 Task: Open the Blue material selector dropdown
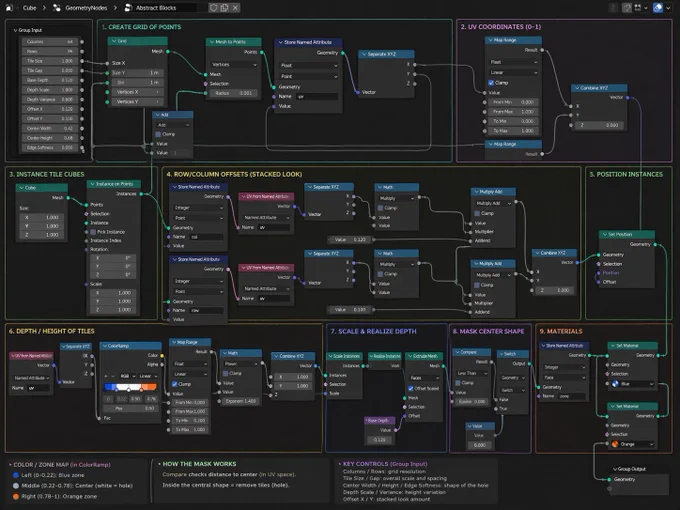coord(633,384)
